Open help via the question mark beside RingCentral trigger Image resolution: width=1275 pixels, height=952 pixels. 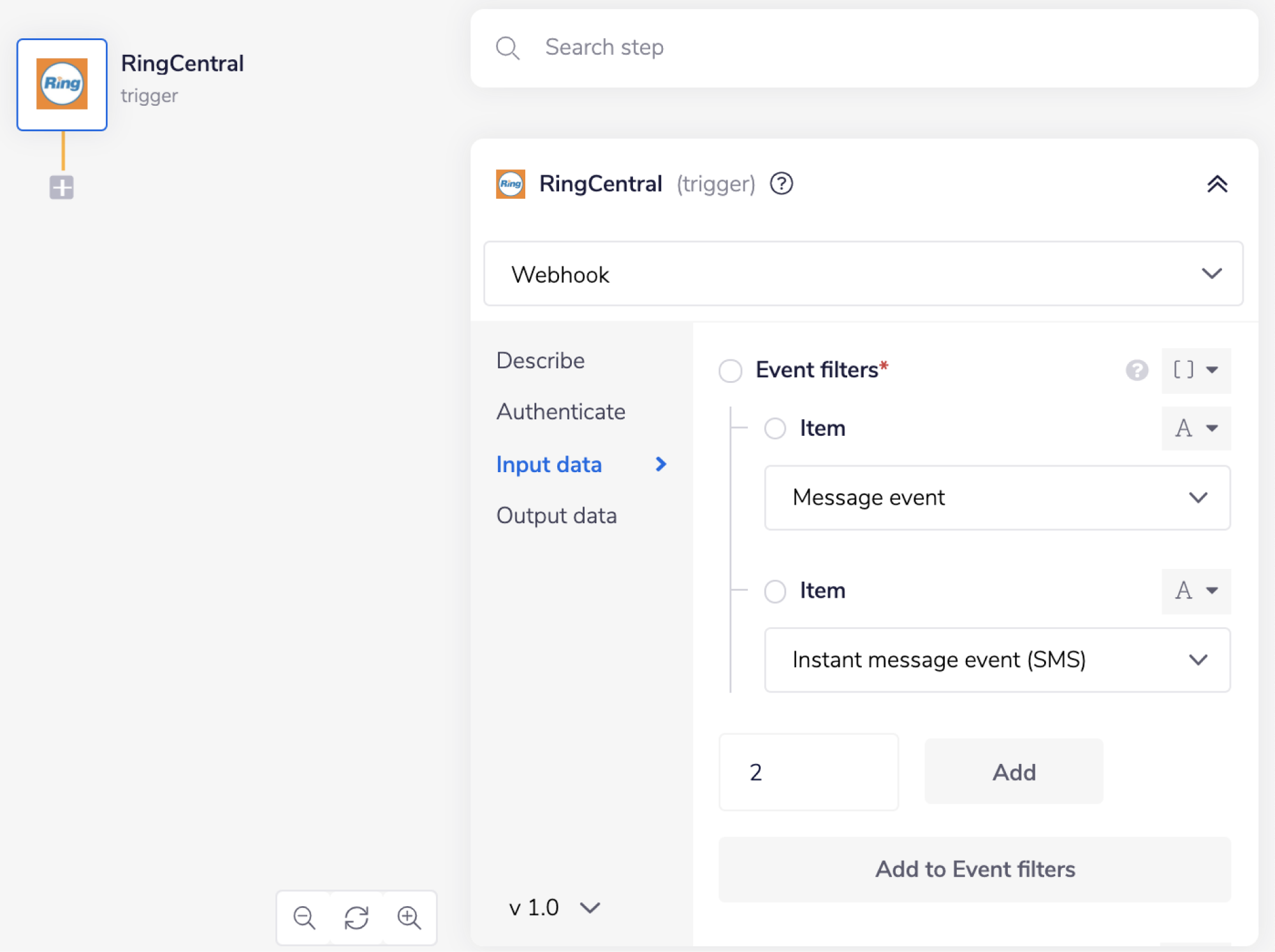click(x=782, y=184)
